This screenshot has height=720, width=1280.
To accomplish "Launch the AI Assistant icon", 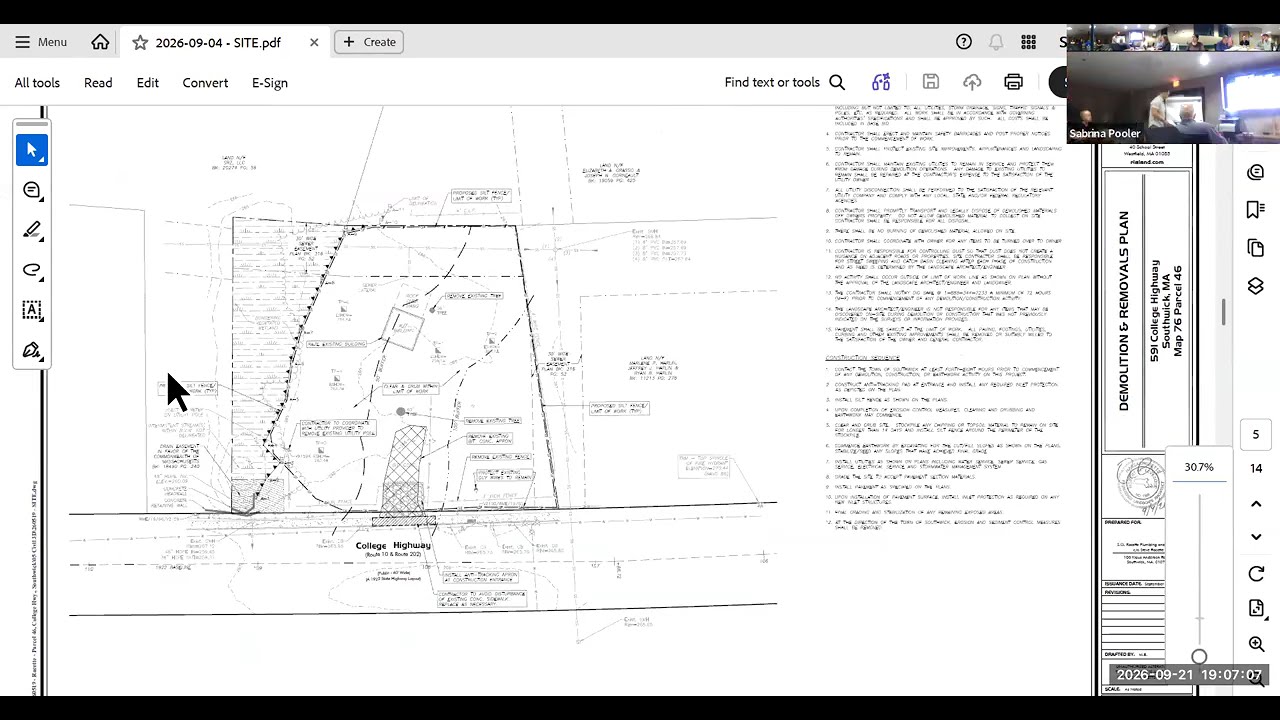I will point(881,82).
